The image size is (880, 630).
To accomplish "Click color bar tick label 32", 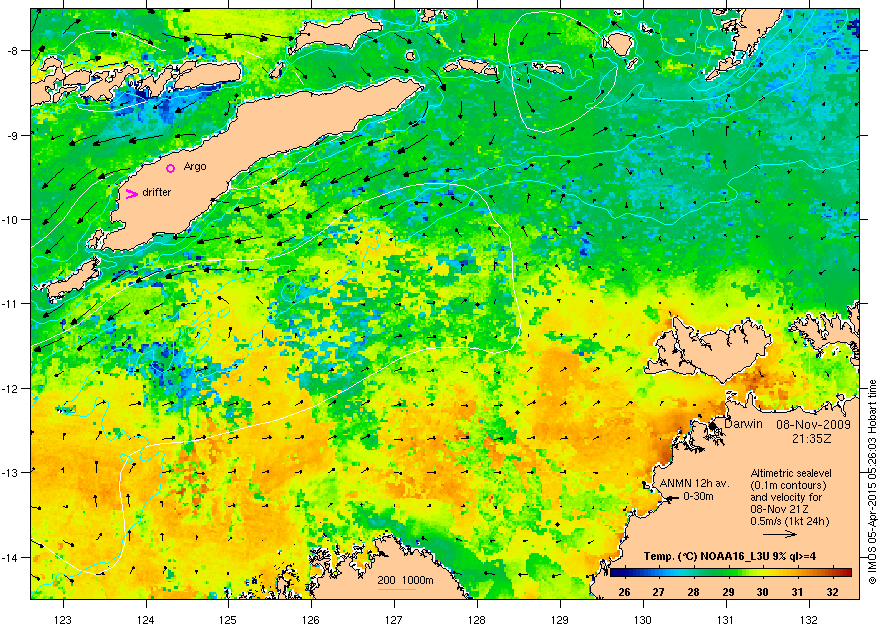I will (833, 592).
